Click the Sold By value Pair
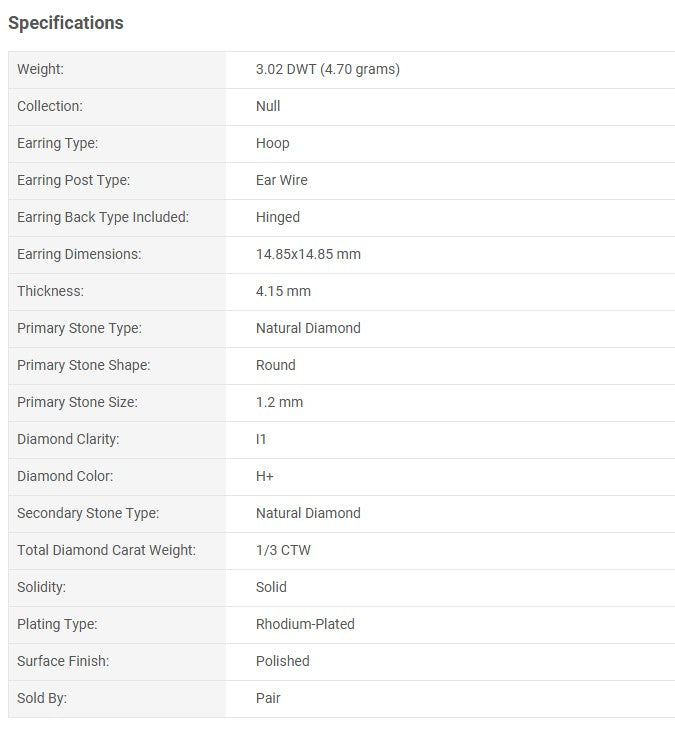Screen dimensions: 675x730 click(x=268, y=698)
